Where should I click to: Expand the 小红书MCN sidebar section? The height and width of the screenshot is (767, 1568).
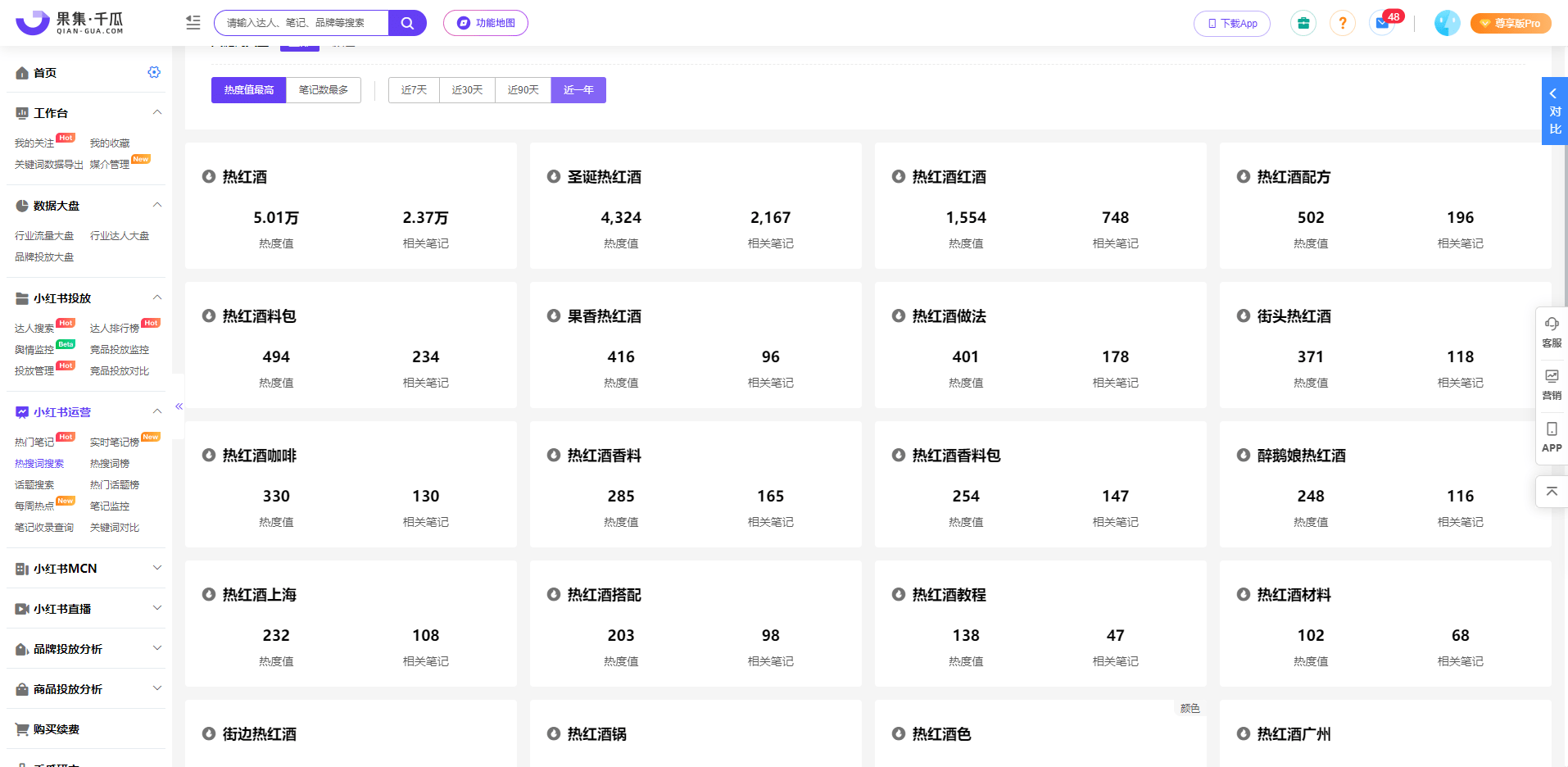[x=157, y=568]
